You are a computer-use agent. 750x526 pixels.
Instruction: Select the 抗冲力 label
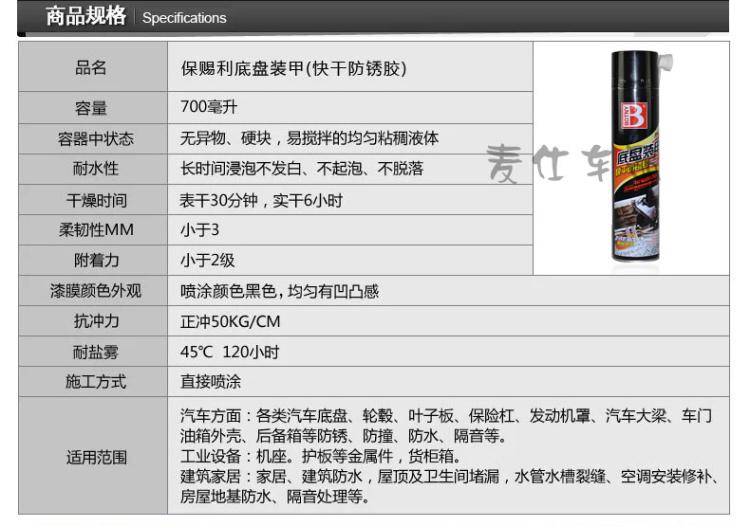[96, 321]
